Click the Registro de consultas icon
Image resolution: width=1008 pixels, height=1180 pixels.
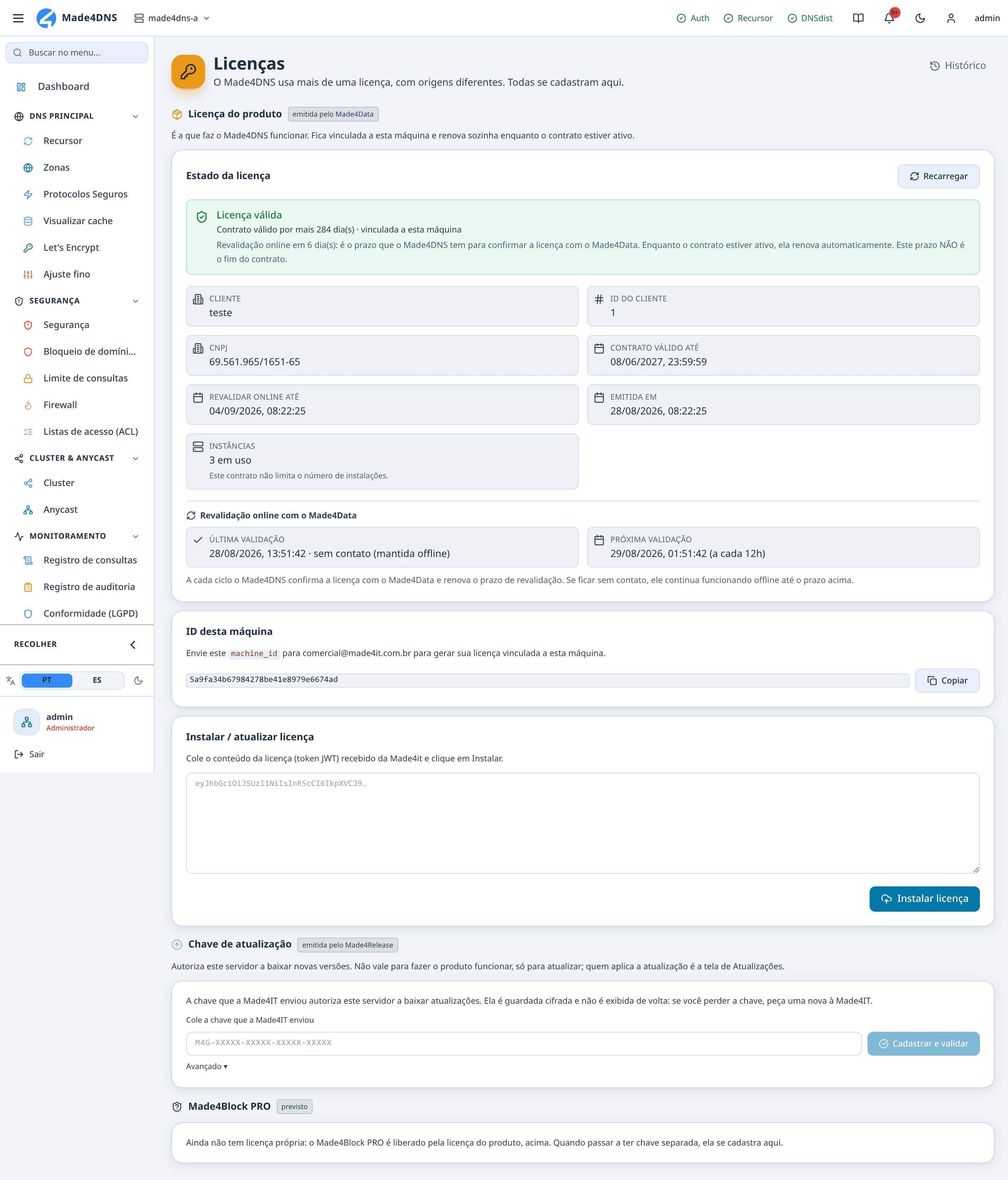point(28,560)
